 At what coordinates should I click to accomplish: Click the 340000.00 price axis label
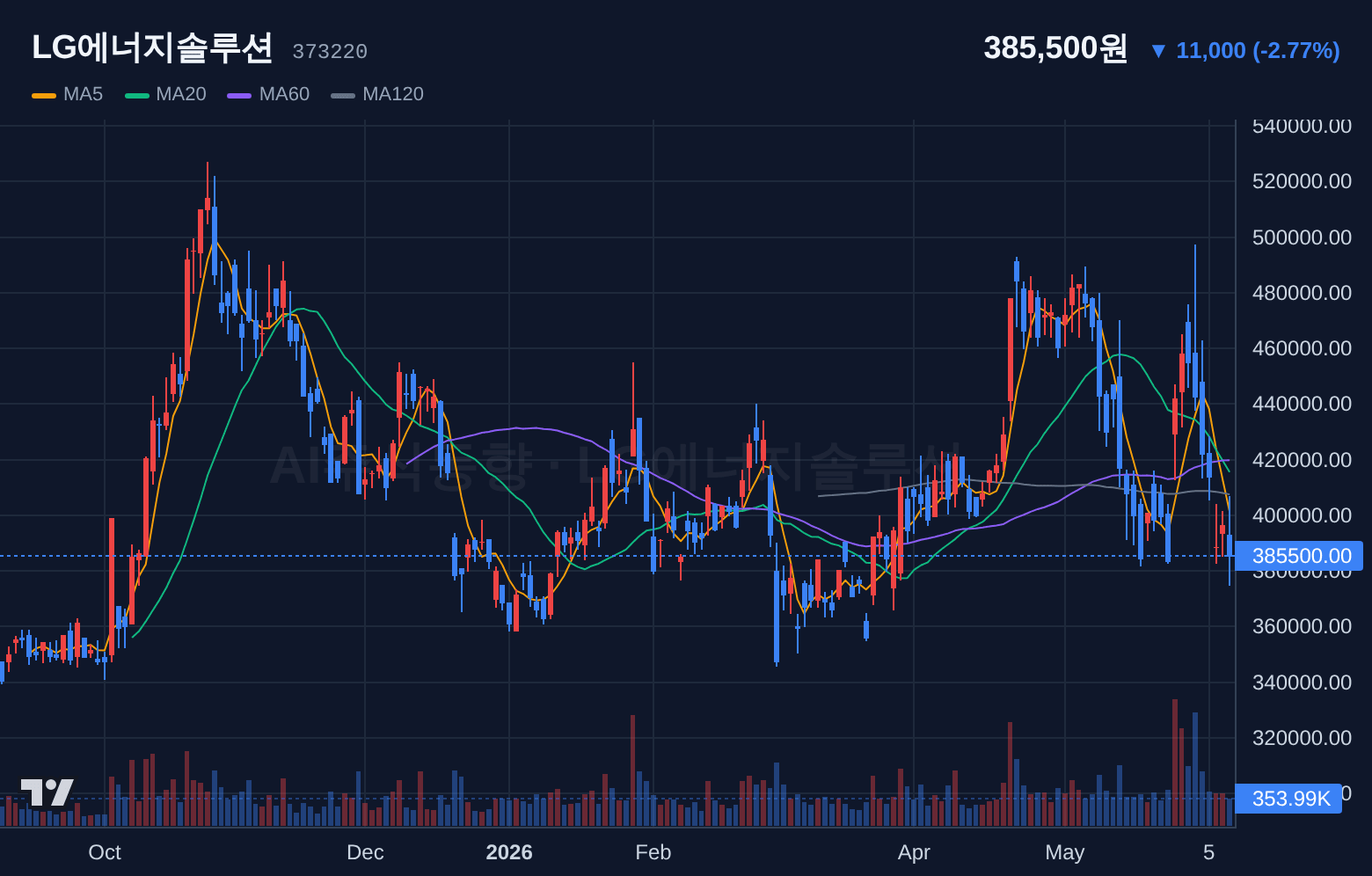pos(1302,683)
